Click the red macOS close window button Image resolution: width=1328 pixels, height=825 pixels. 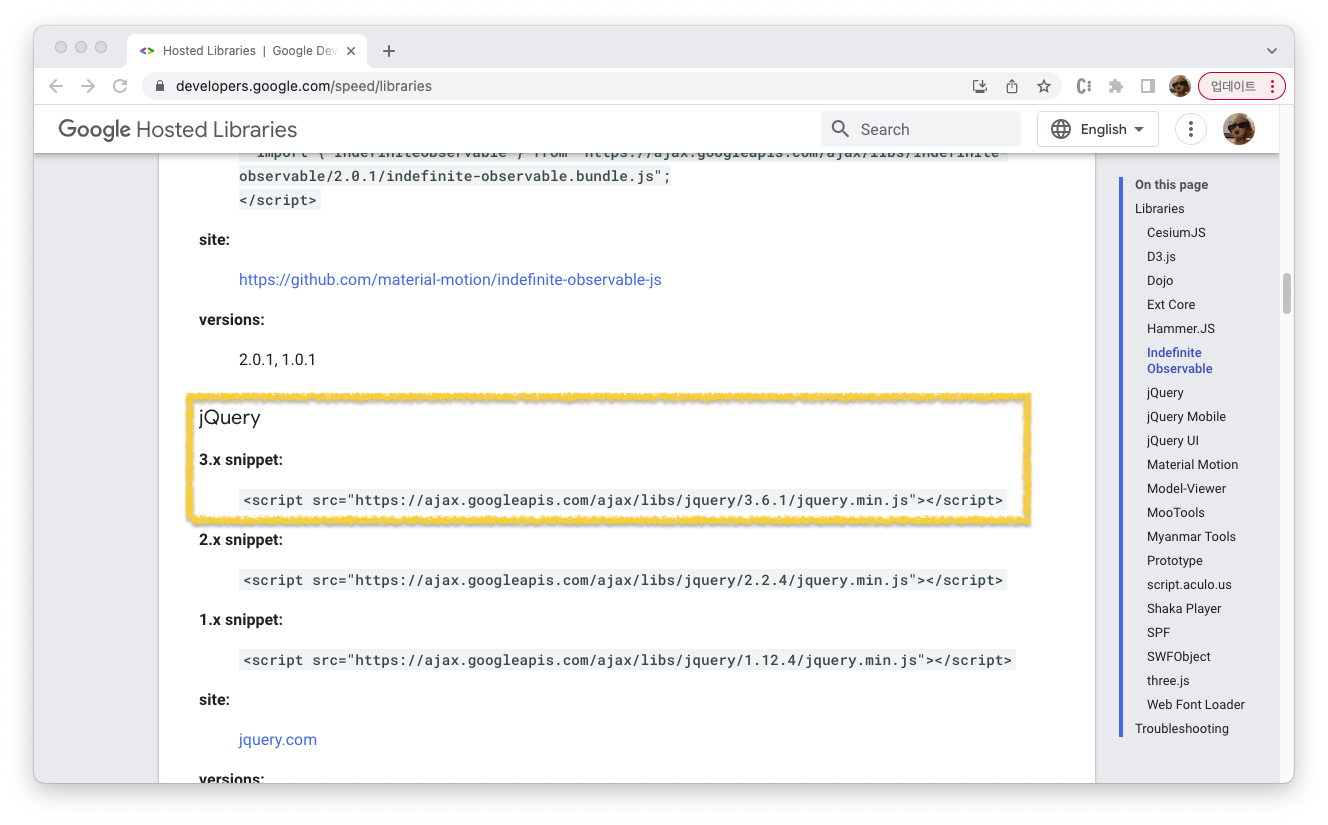[62, 47]
